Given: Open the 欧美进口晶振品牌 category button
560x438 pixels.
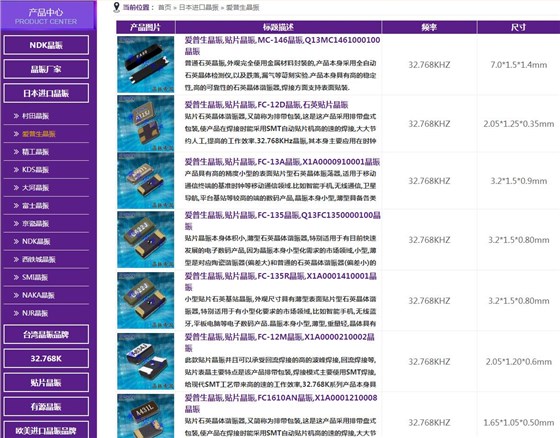Looking at the screenshot, I should (x=46, y=430).
